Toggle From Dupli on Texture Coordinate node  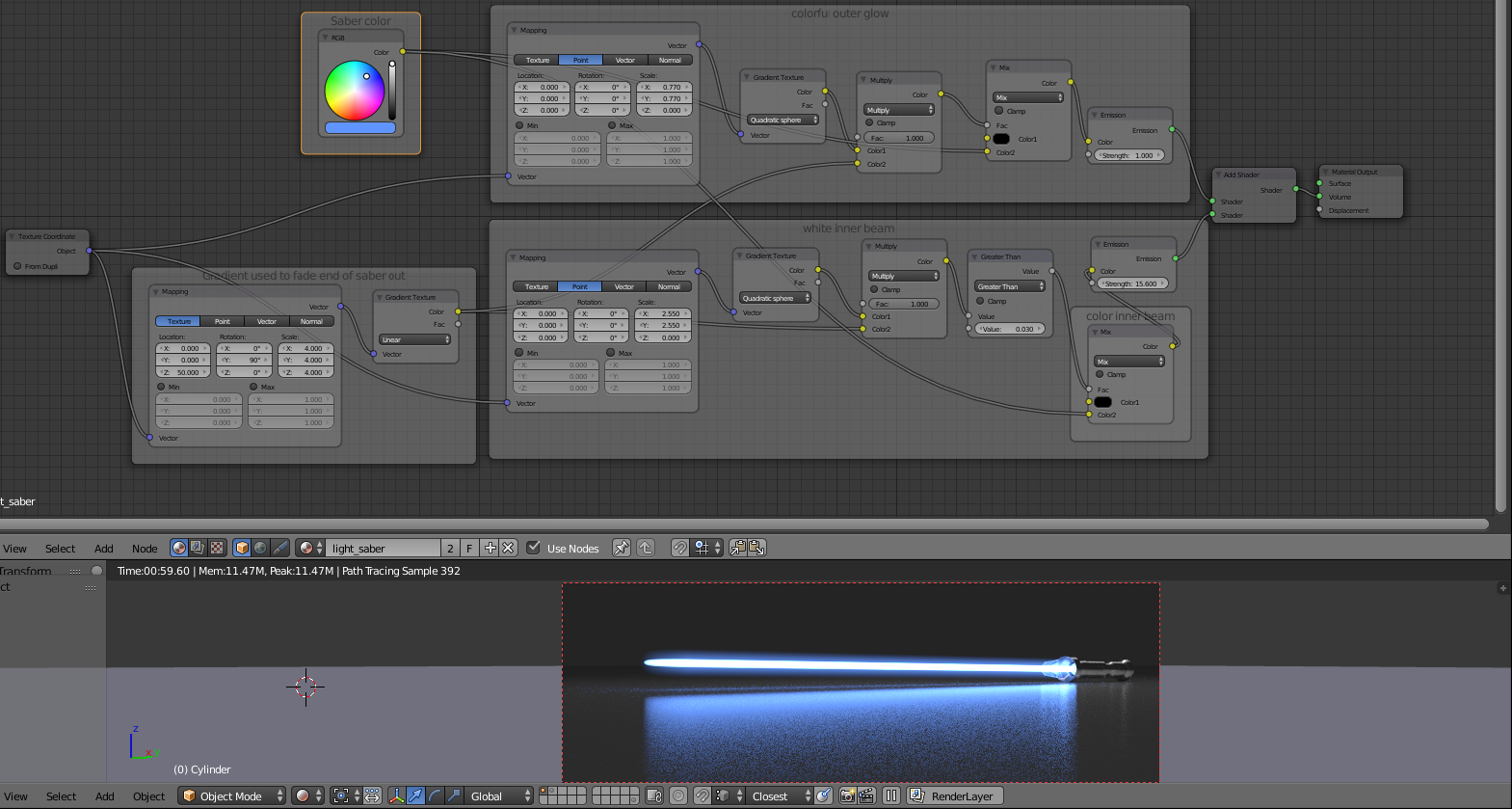coord(17,266)
